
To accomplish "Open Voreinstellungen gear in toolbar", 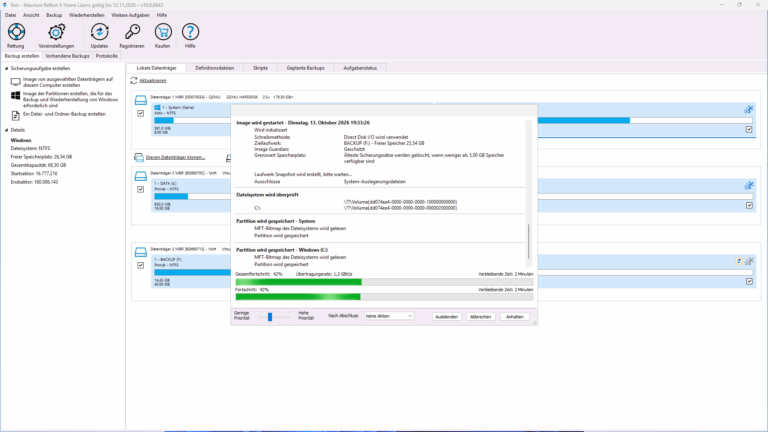I will point(56,32).
